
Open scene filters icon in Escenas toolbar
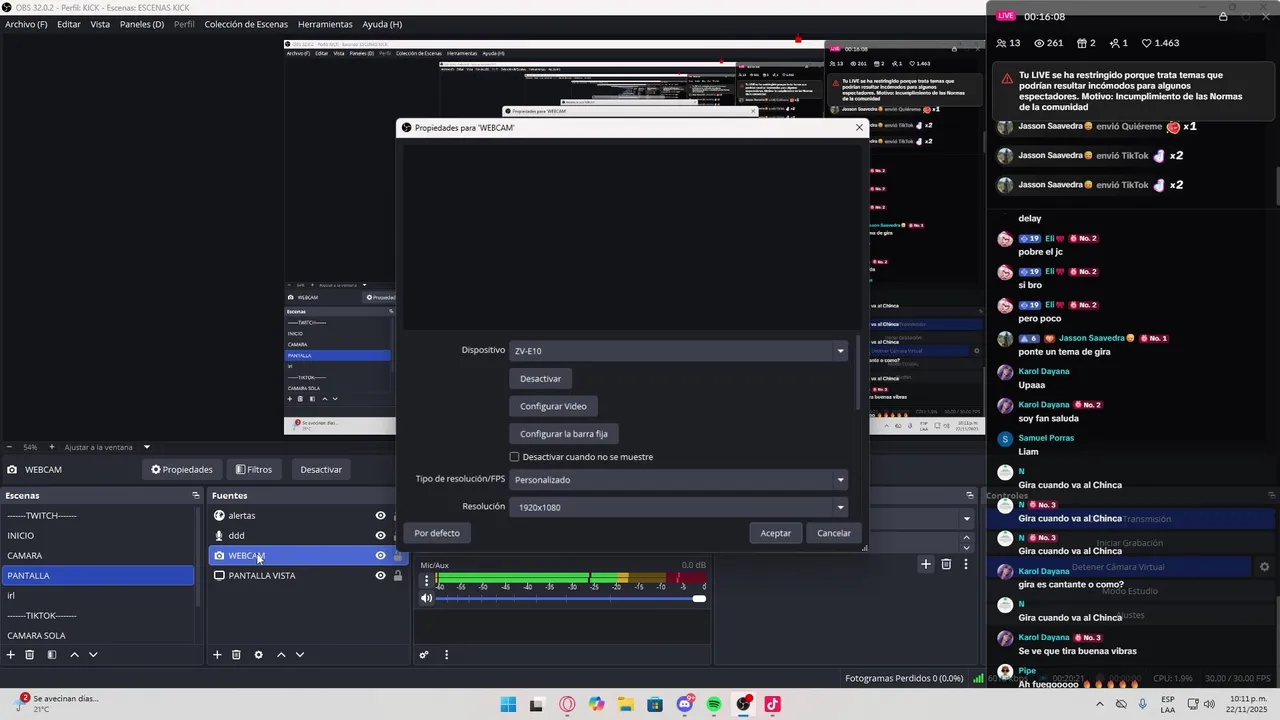[51, 655]
